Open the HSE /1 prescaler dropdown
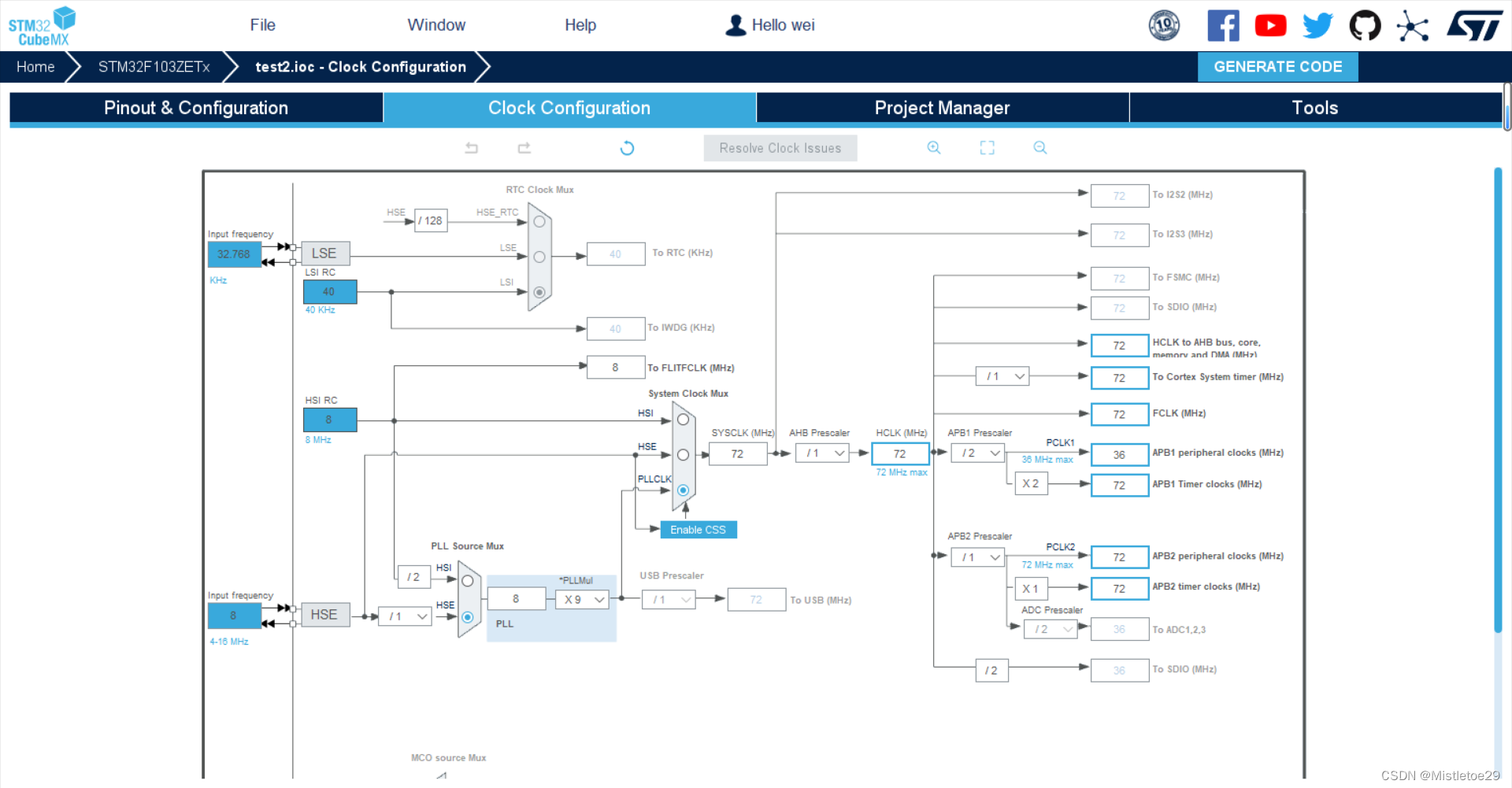 click(405, 616)
